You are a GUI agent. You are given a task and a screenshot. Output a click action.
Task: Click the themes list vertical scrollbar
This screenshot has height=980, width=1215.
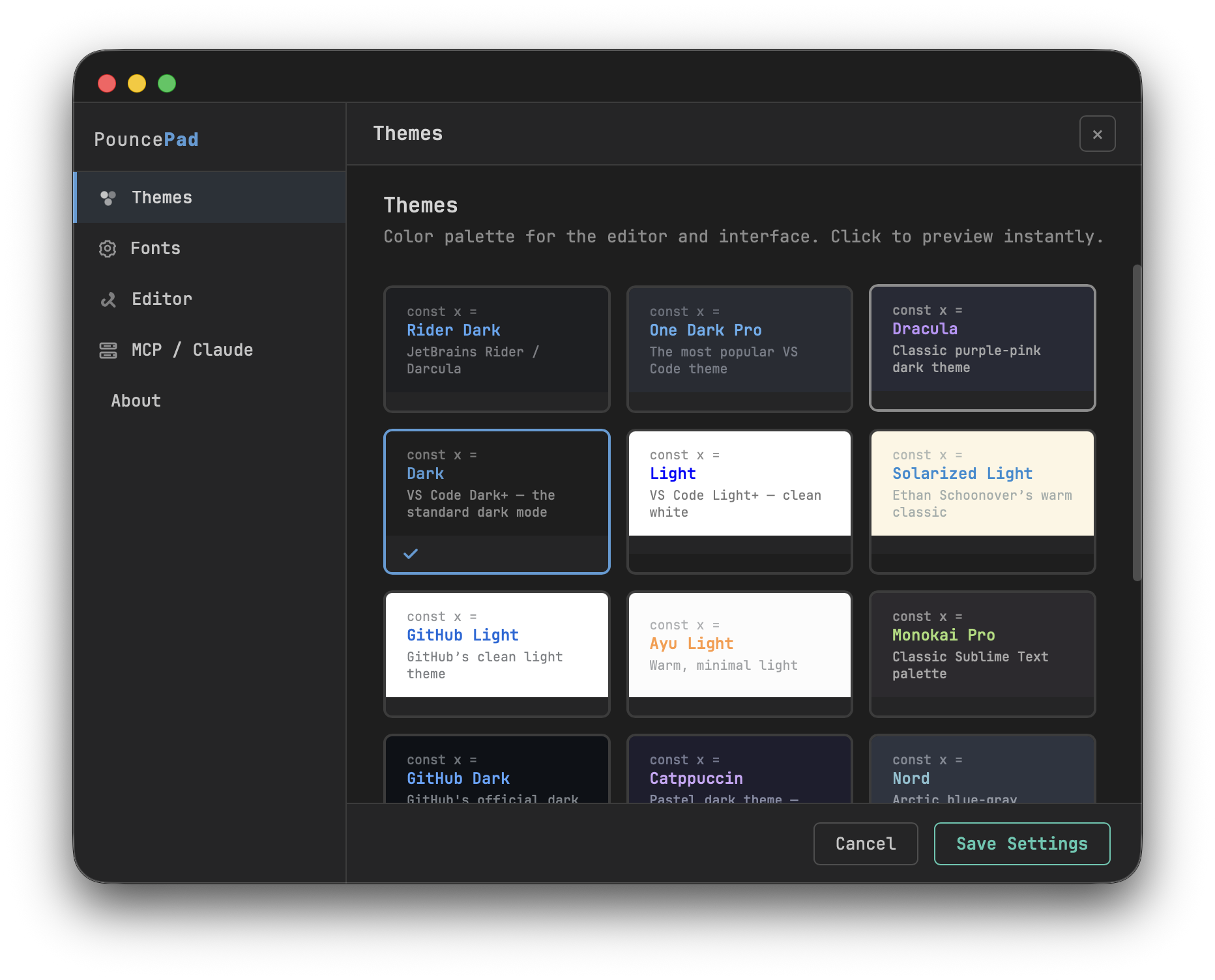pos(1137,422)
